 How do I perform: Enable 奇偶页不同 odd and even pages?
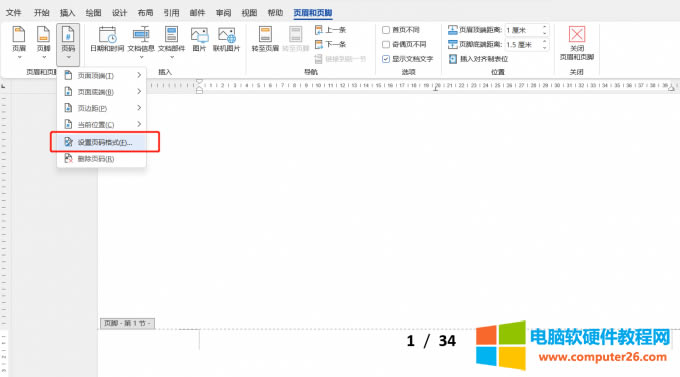point(386,44)
